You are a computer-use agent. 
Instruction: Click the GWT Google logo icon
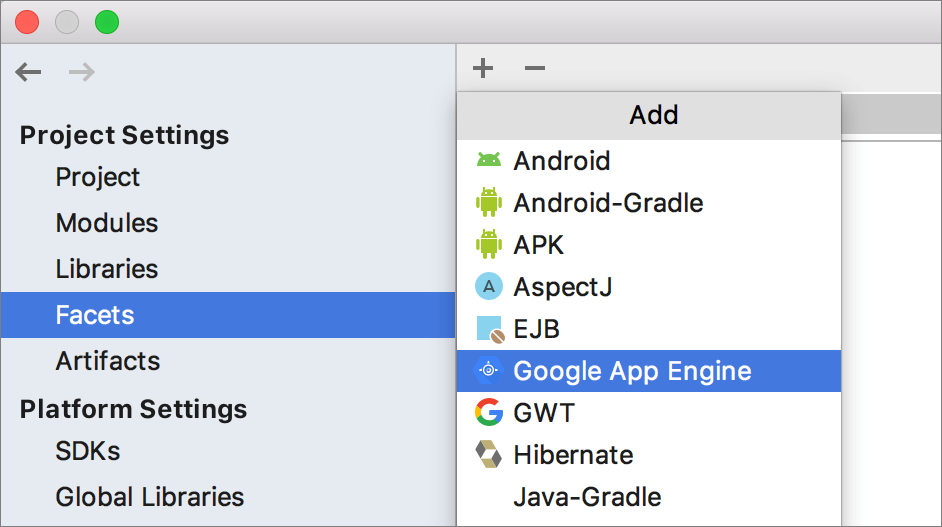tap(488, 412)
